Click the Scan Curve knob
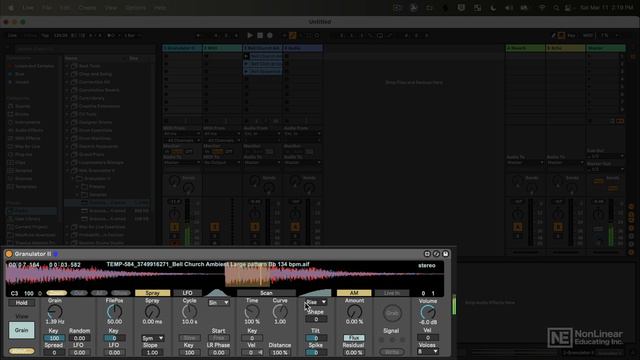 [x=280, y=311]
